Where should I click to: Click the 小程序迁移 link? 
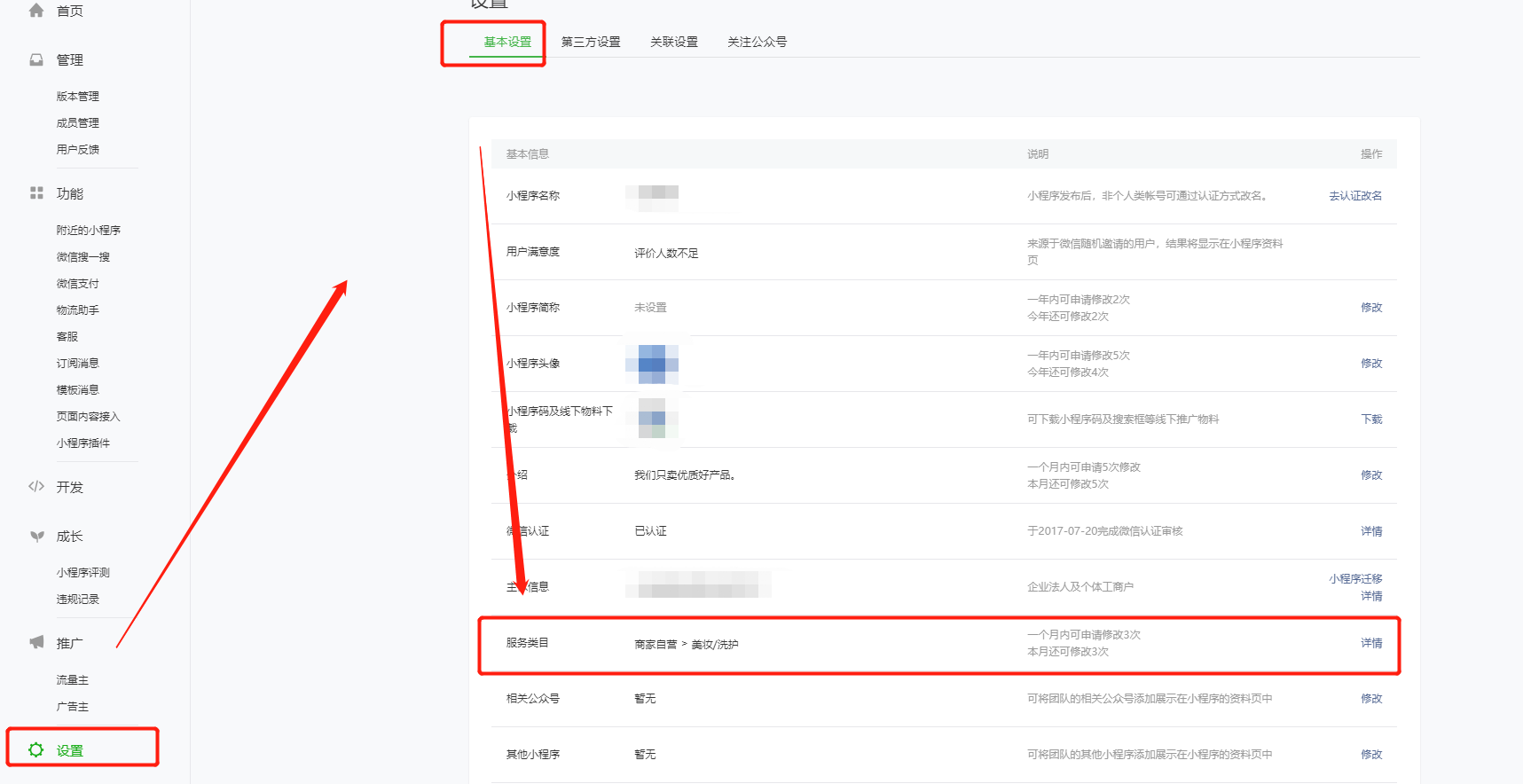click(1354, 579)
